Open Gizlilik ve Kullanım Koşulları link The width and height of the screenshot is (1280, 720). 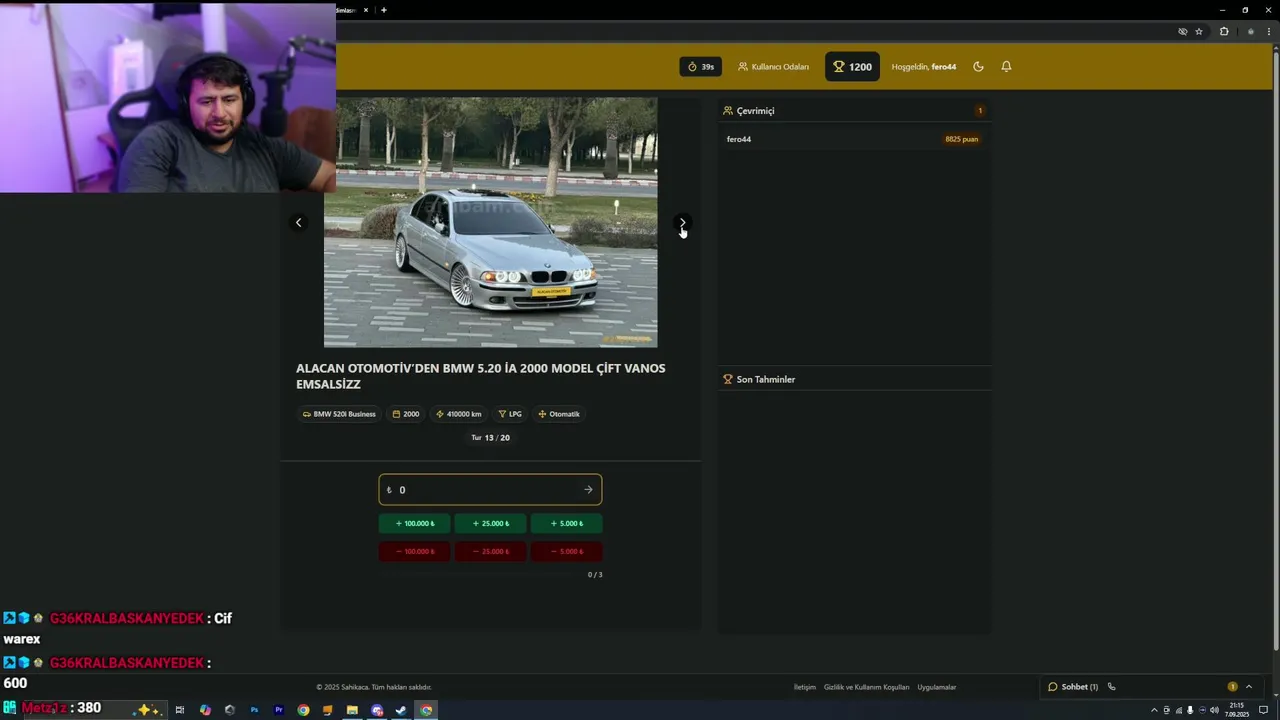[x=867, y=687]
